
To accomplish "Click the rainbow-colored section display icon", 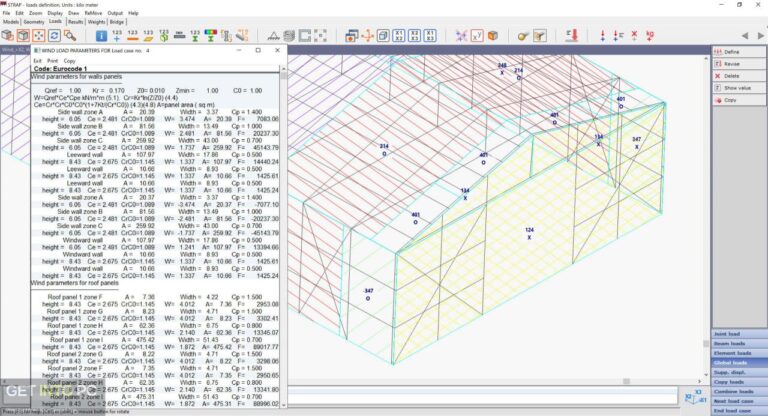I will (211, 35).
